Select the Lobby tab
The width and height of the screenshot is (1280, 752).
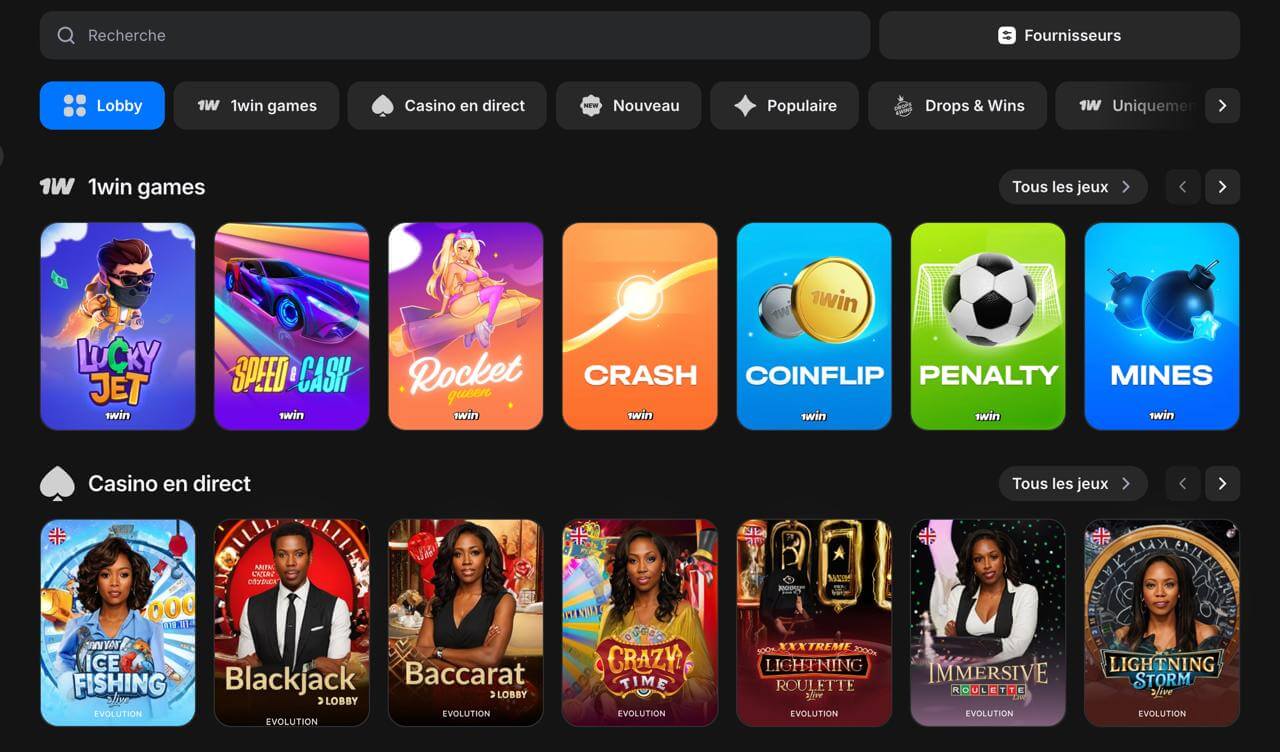coord(102,105)
